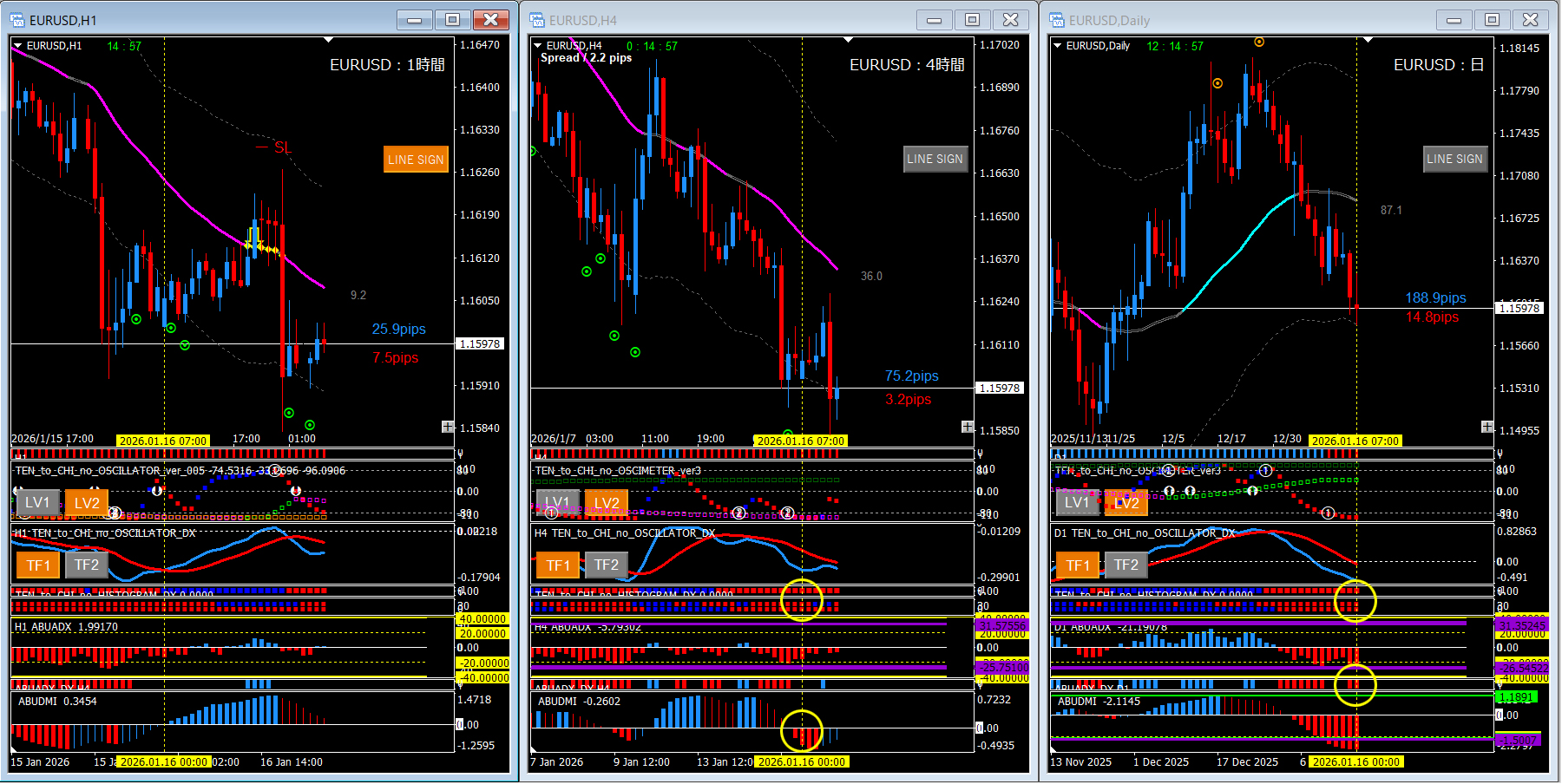Click the ABUDMI -2.1145 indicator label
Screen dimensions: 1562x784
click(x=1099, y=702)
